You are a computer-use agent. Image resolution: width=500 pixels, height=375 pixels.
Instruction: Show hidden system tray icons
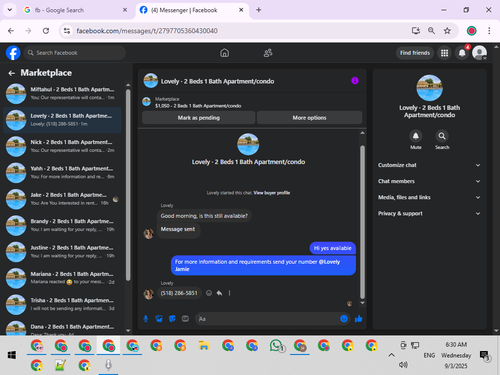tap(391, 355)
